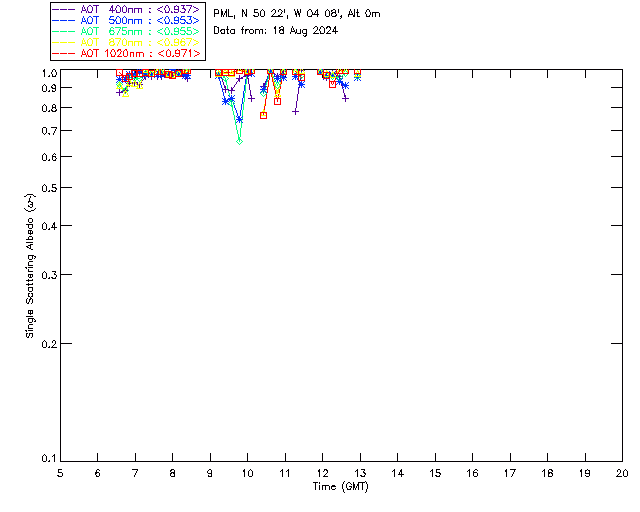Click the y-axis tick label 0.2
This screenshot has height=512, width=640.
pyautogui.click(x=49, y=344)
